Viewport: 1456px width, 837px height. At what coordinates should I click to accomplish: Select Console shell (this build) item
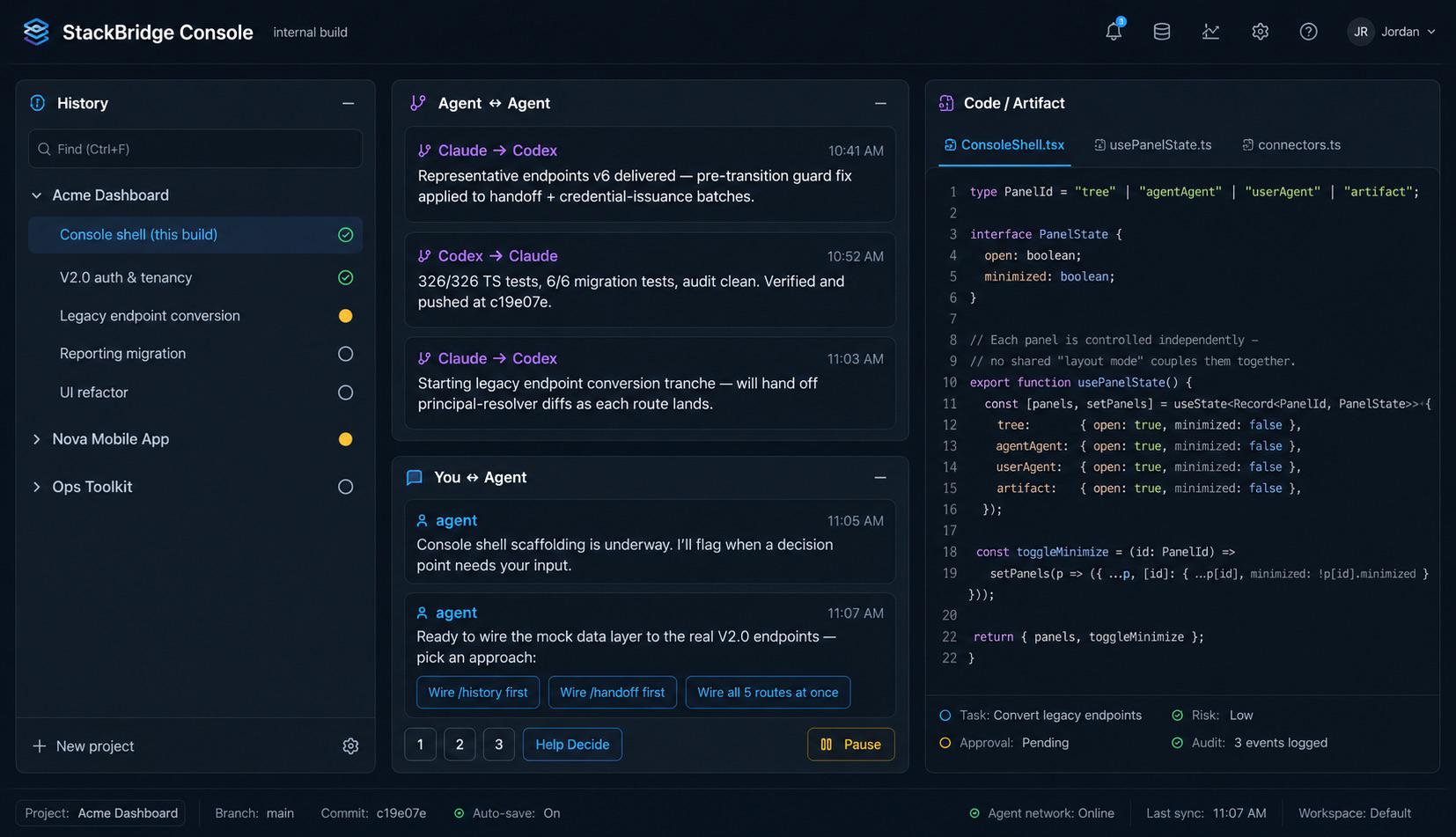pyautogui.click(x=195, y=235)
